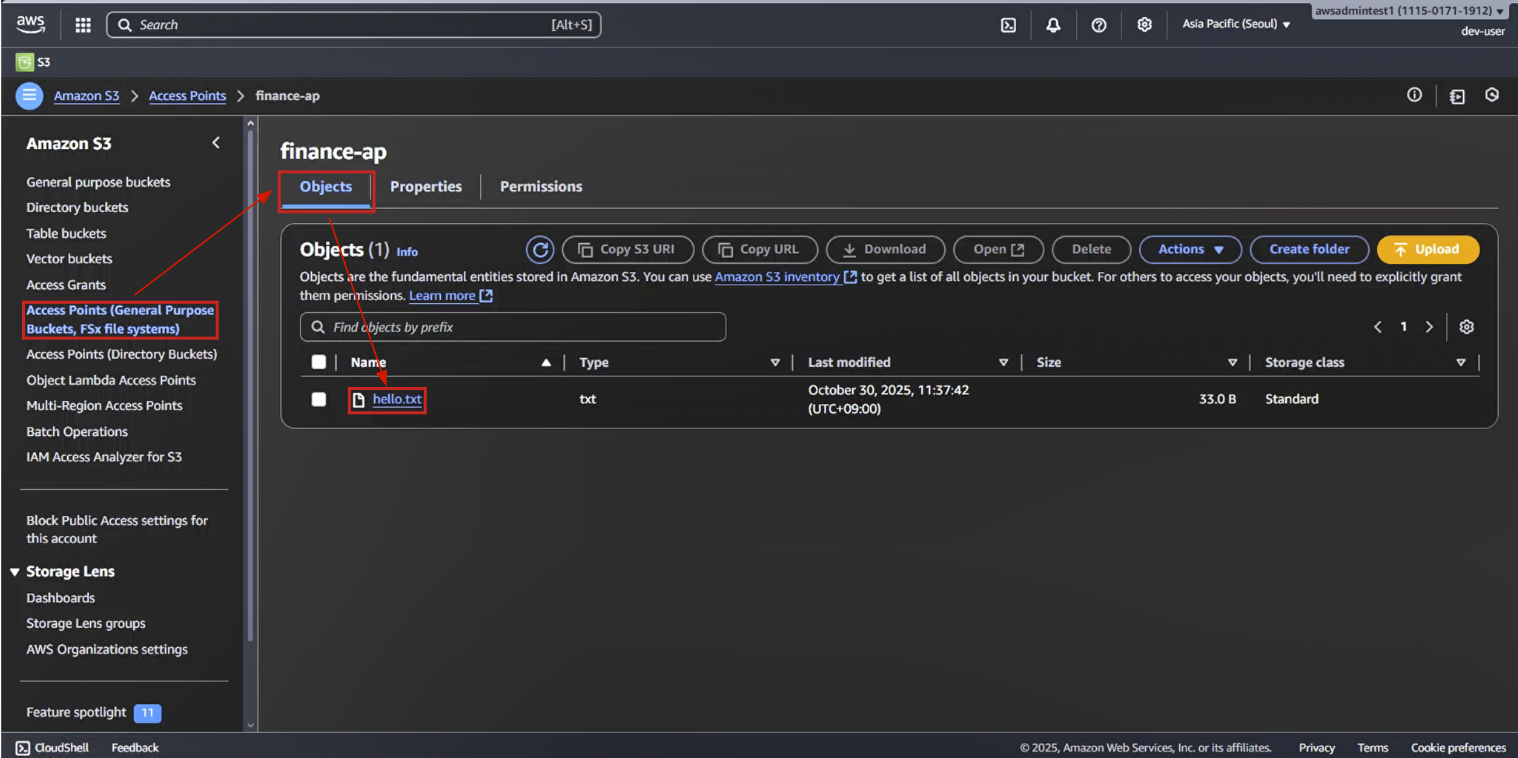Open Vector buckets in the sidebar

[69, 258]
